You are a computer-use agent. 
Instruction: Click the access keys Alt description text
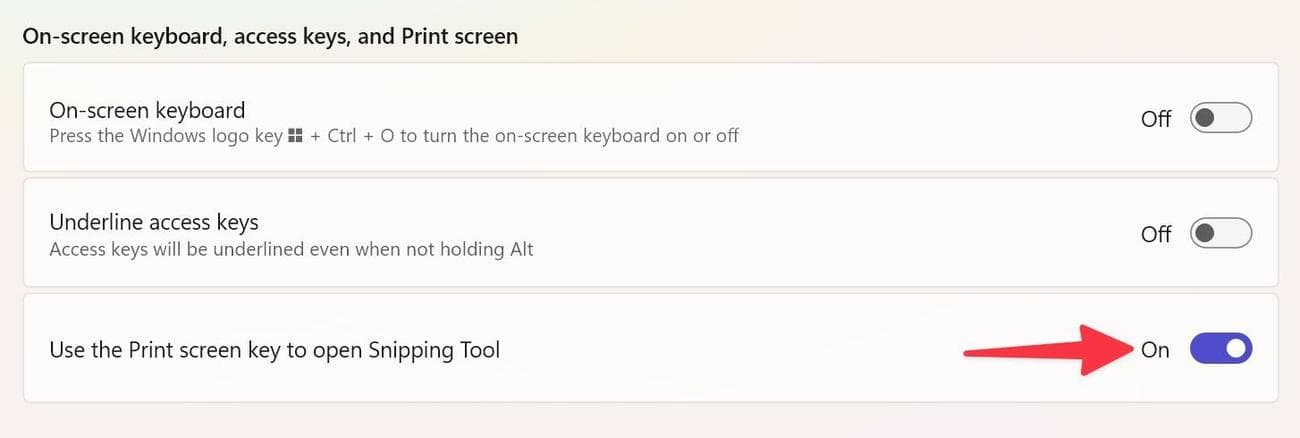tap(291, 249)
